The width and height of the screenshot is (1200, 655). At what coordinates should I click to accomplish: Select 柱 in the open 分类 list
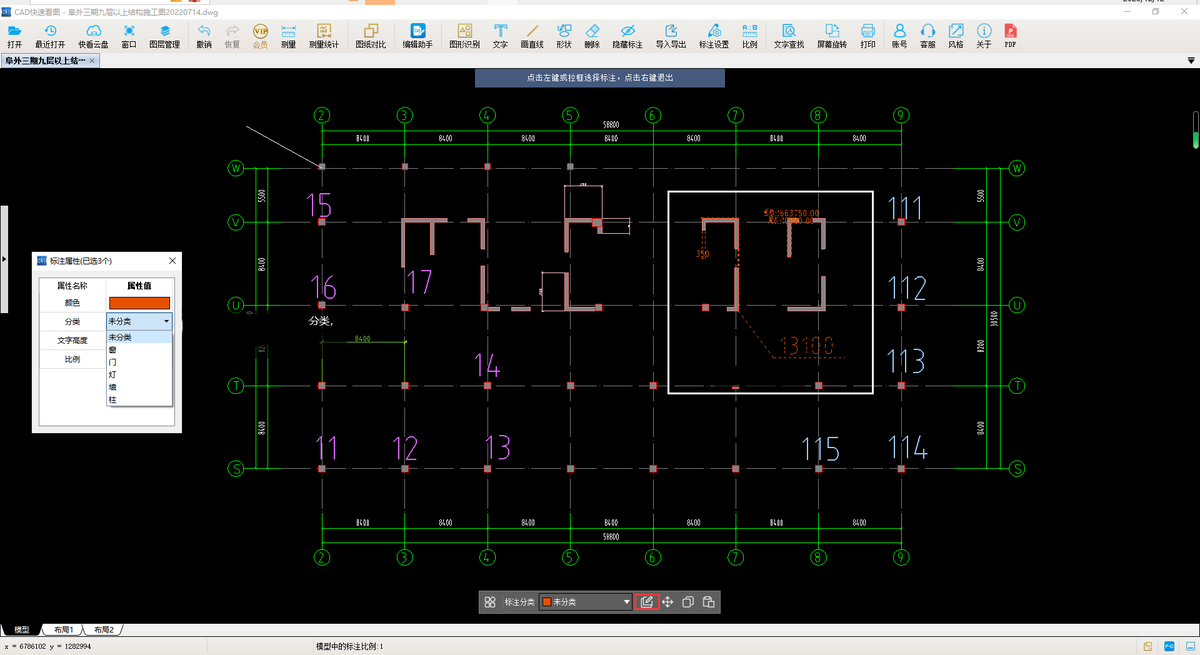point(112,398)
